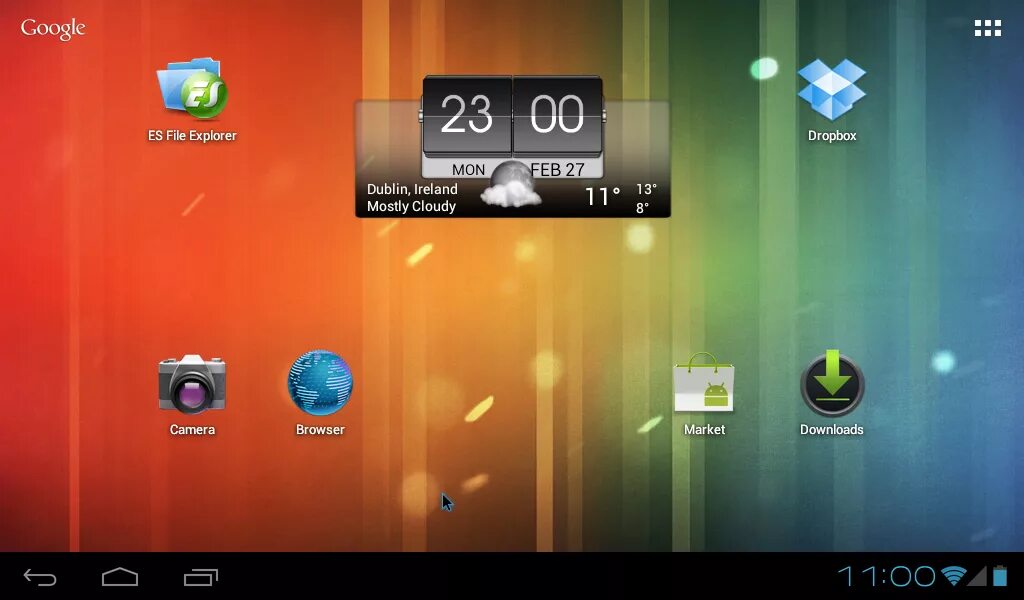Screen dimensions: 1024x600
Task: Tap the Dublin, Ireland location text
Action: 412,189
